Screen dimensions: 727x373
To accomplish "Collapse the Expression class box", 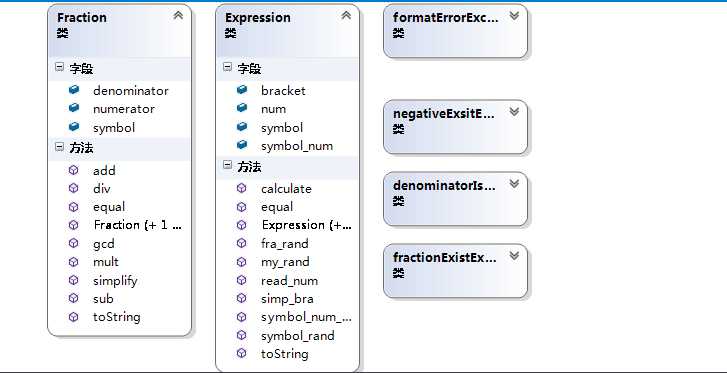I will click(346, 16).
